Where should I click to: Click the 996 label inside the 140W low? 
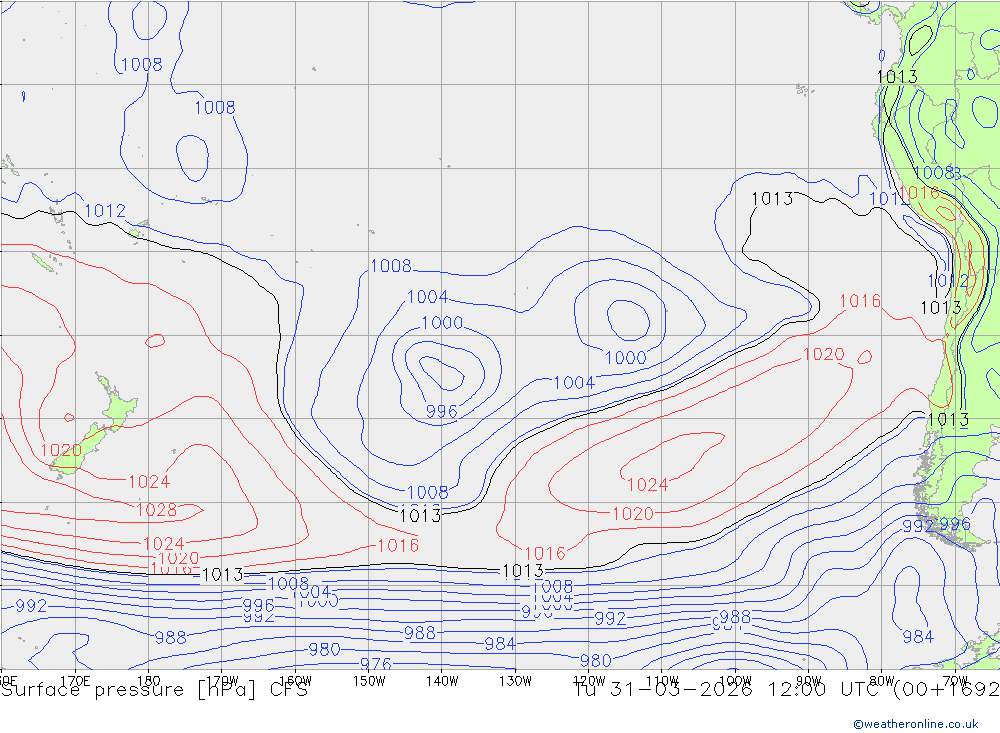[x=441, y=411]
